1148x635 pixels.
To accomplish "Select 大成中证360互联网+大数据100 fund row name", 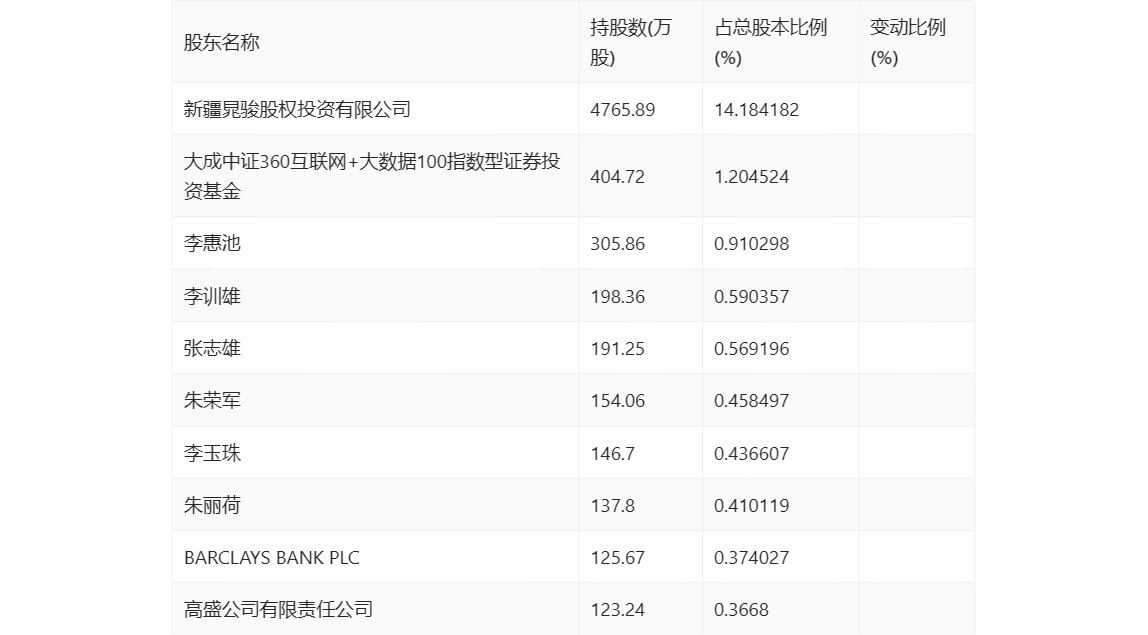I will point(372,177).
